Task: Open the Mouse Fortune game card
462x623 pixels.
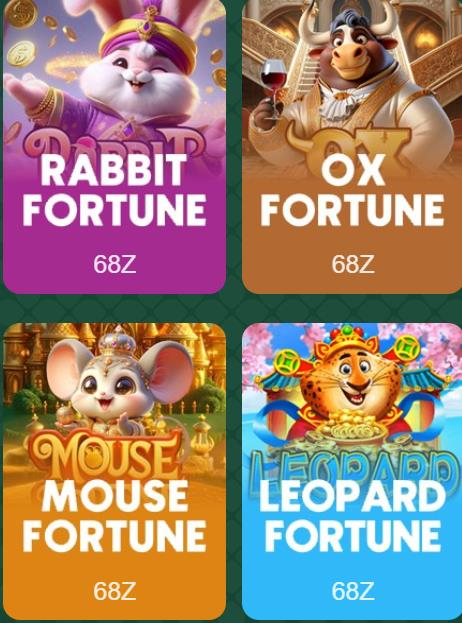Action: [114, 471]
